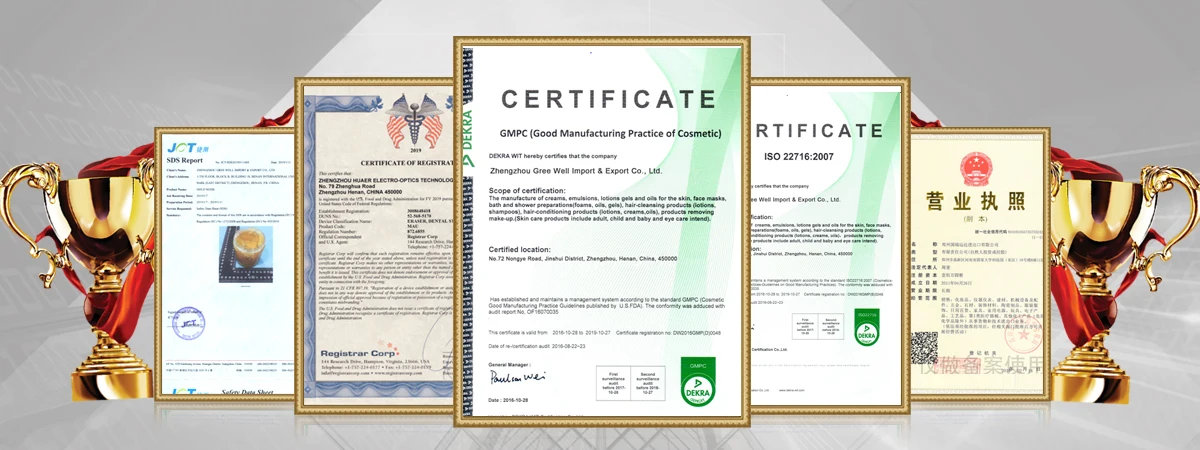1200x450 pixels.
Task: Open the SDS Report certificate image
Action: tap(225, 262)
